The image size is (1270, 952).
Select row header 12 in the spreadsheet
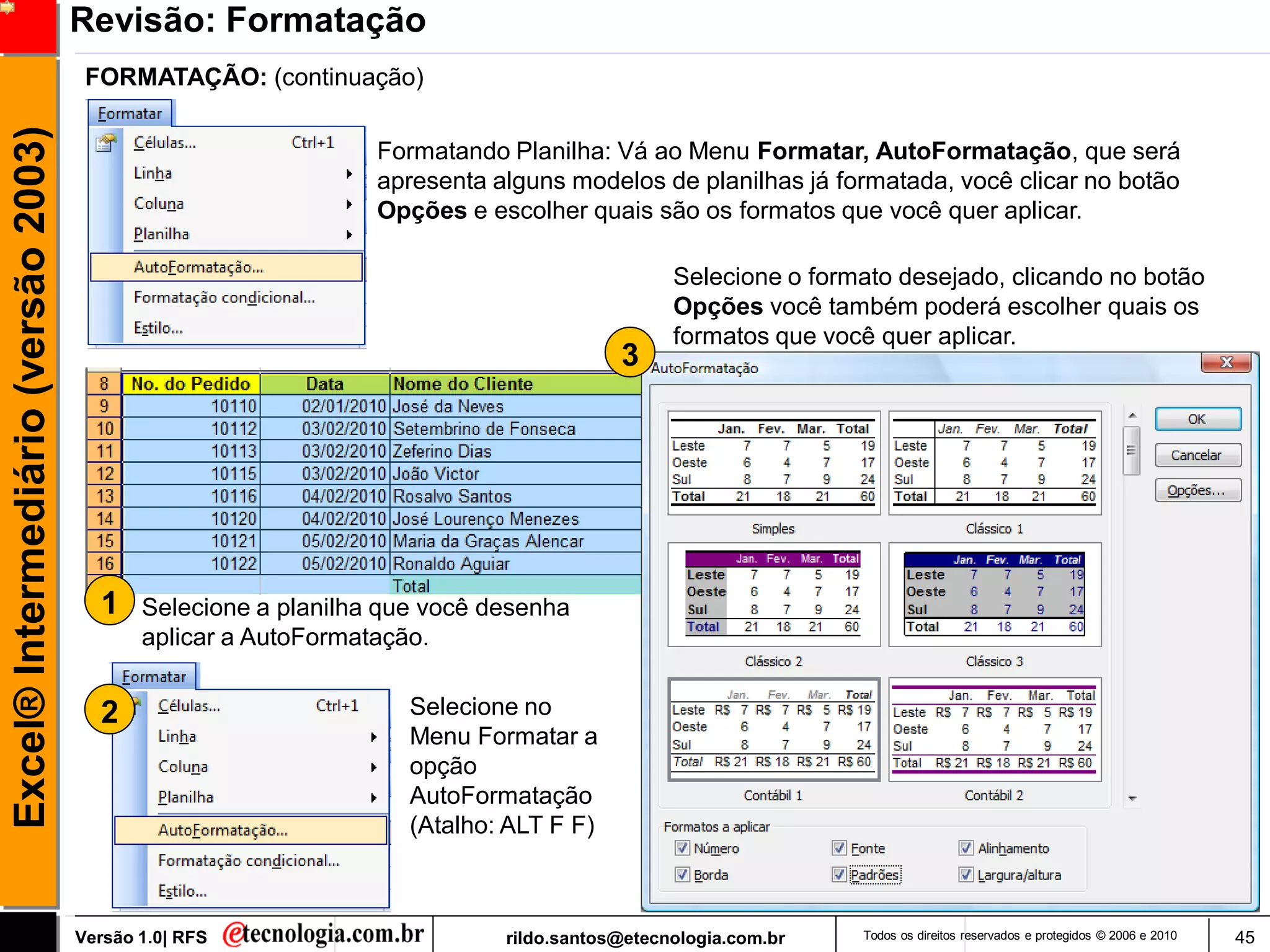pyautogui.click(x=104, y=474)
